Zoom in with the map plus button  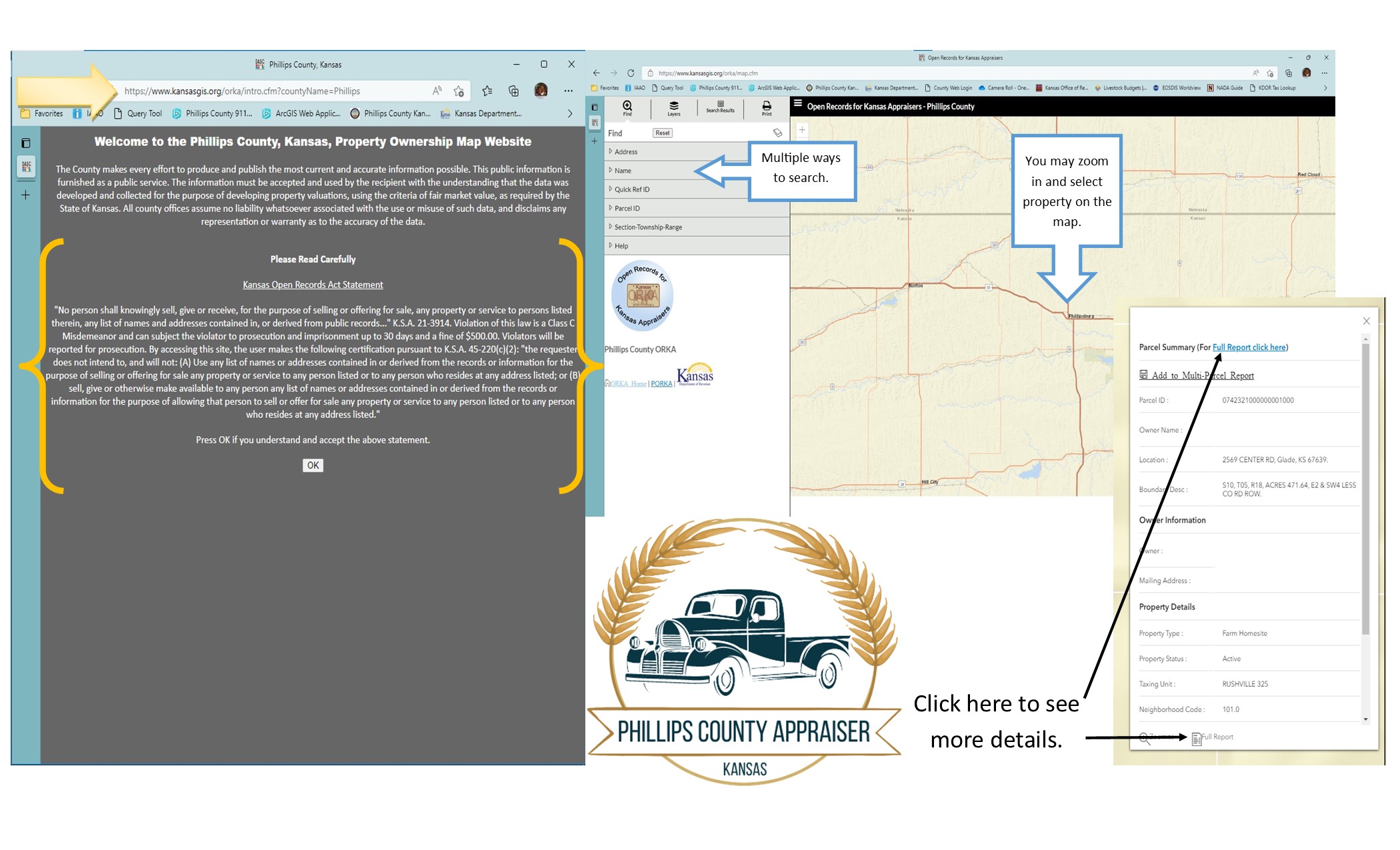(802, 130)
